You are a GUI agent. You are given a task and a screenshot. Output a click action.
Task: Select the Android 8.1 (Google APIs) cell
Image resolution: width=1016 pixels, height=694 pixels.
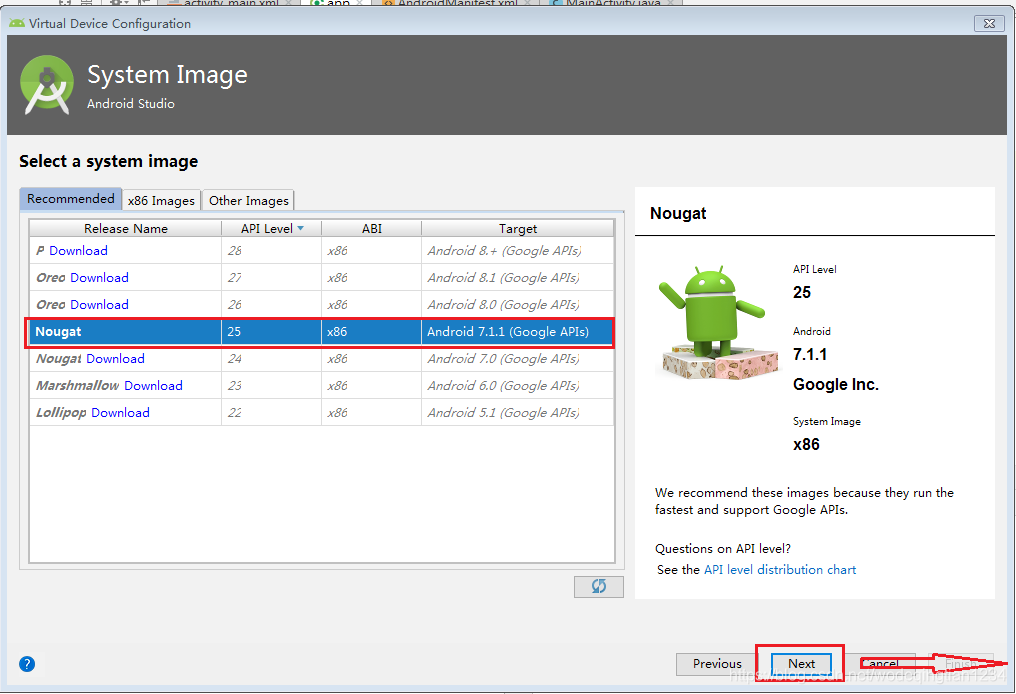[518, 277]
